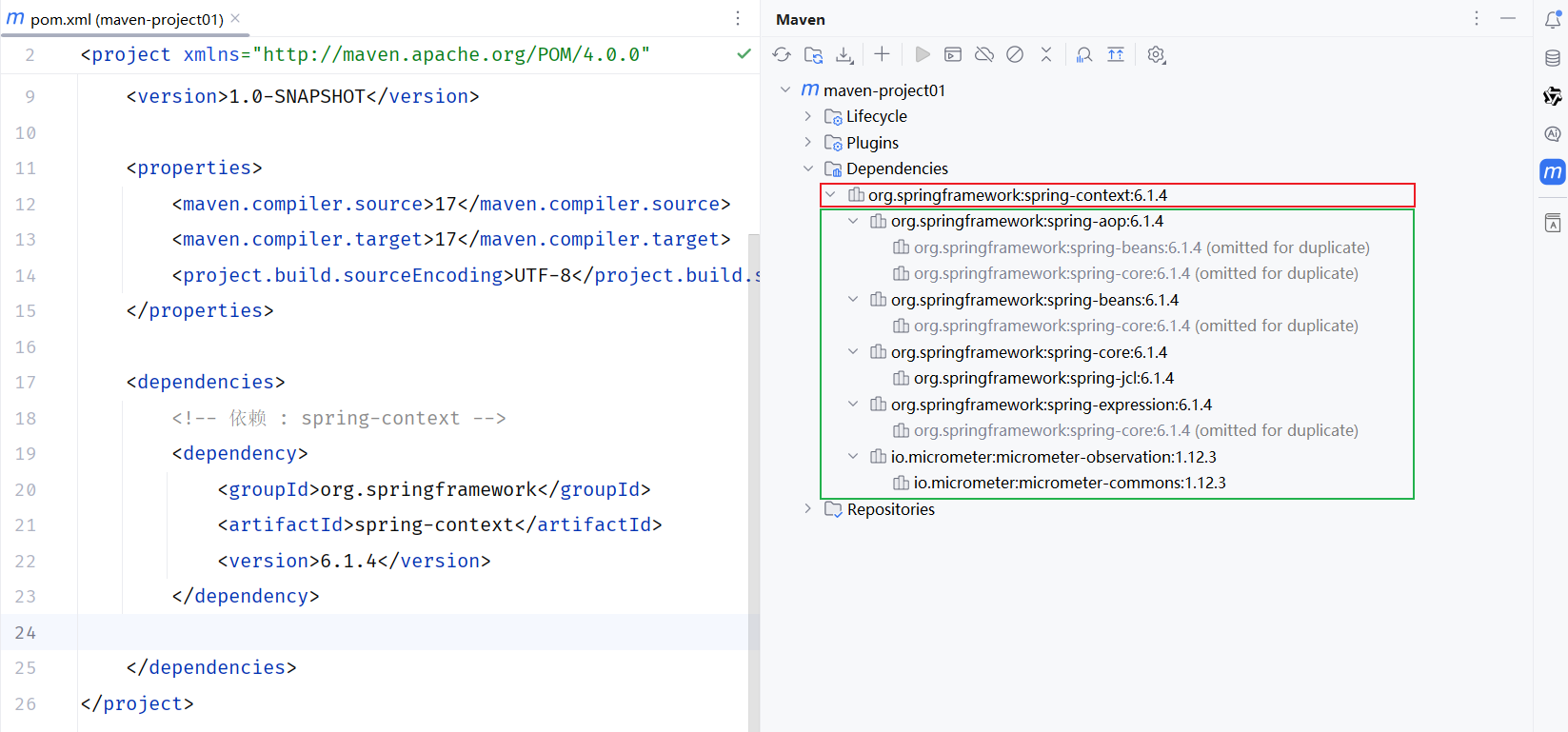Viewport: 1568px width, 732px height.
Task: Reload all Maven projects icon
Action: coord(782,55)
